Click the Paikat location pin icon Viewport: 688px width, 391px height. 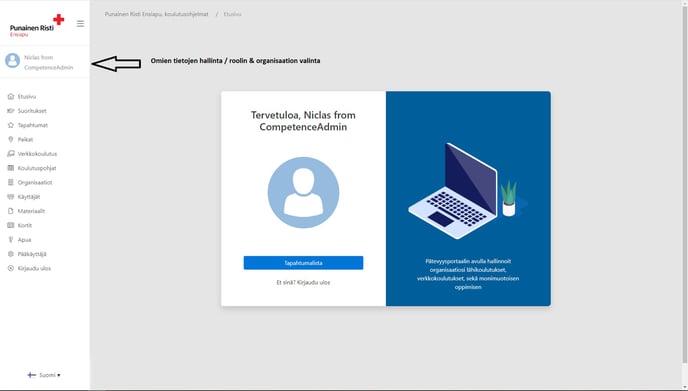point(11,140)
